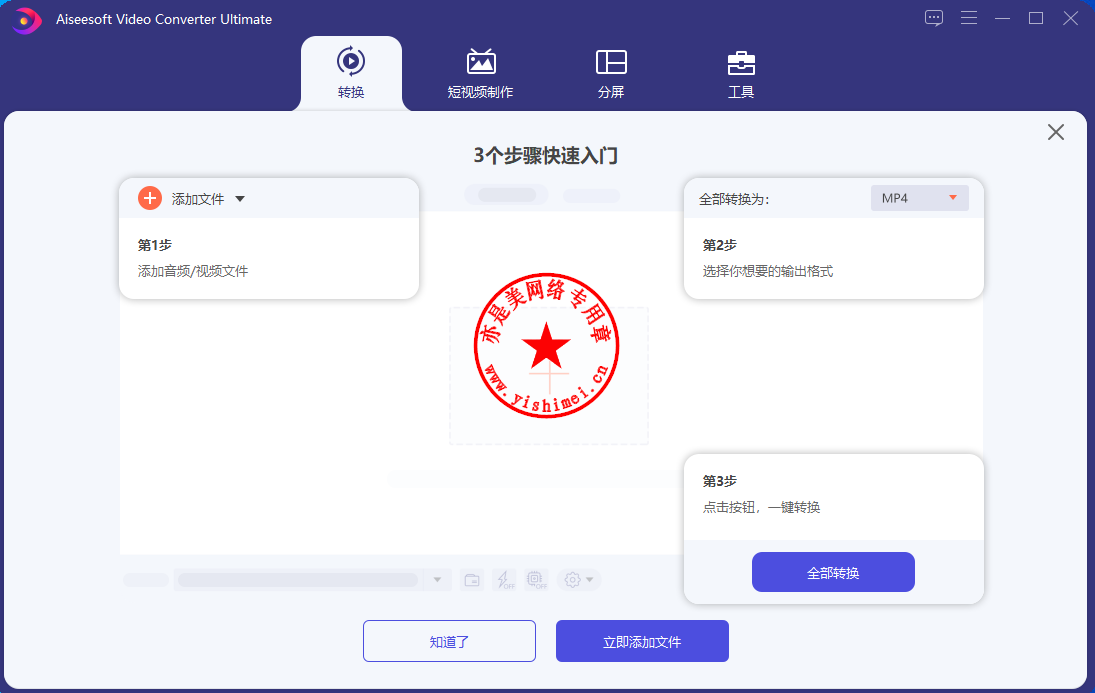1095x693 pixels.
Task: Expand the save path dropdown arrow
Action: tap(437, 580)
